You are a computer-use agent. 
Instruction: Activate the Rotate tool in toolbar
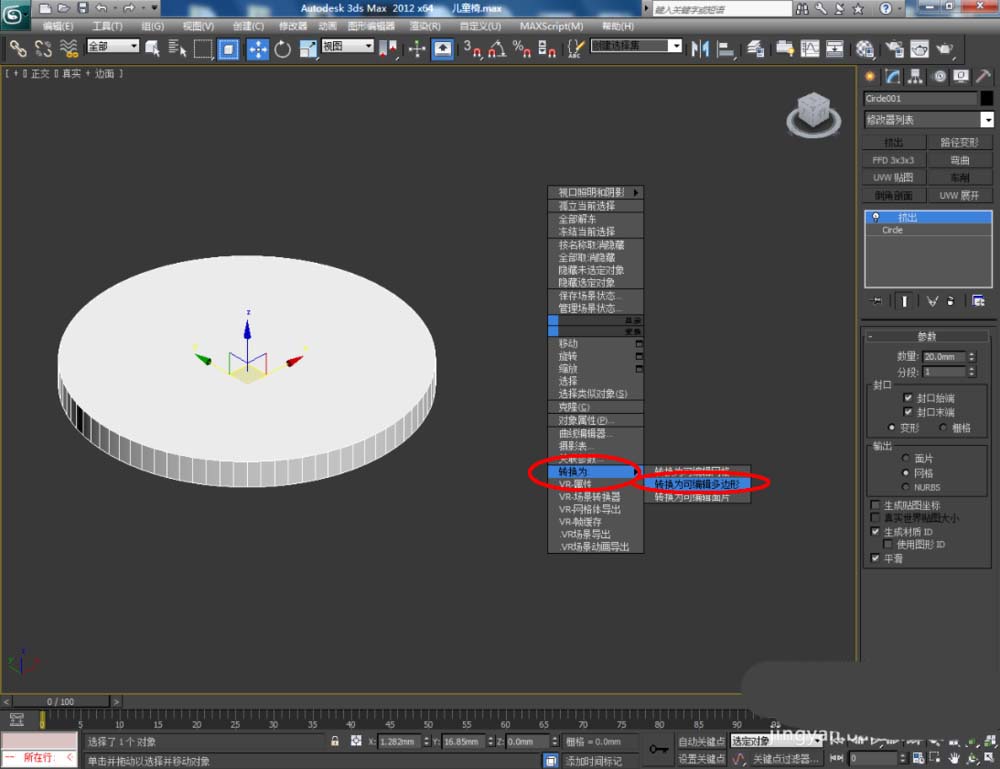(x=283, y=48)
